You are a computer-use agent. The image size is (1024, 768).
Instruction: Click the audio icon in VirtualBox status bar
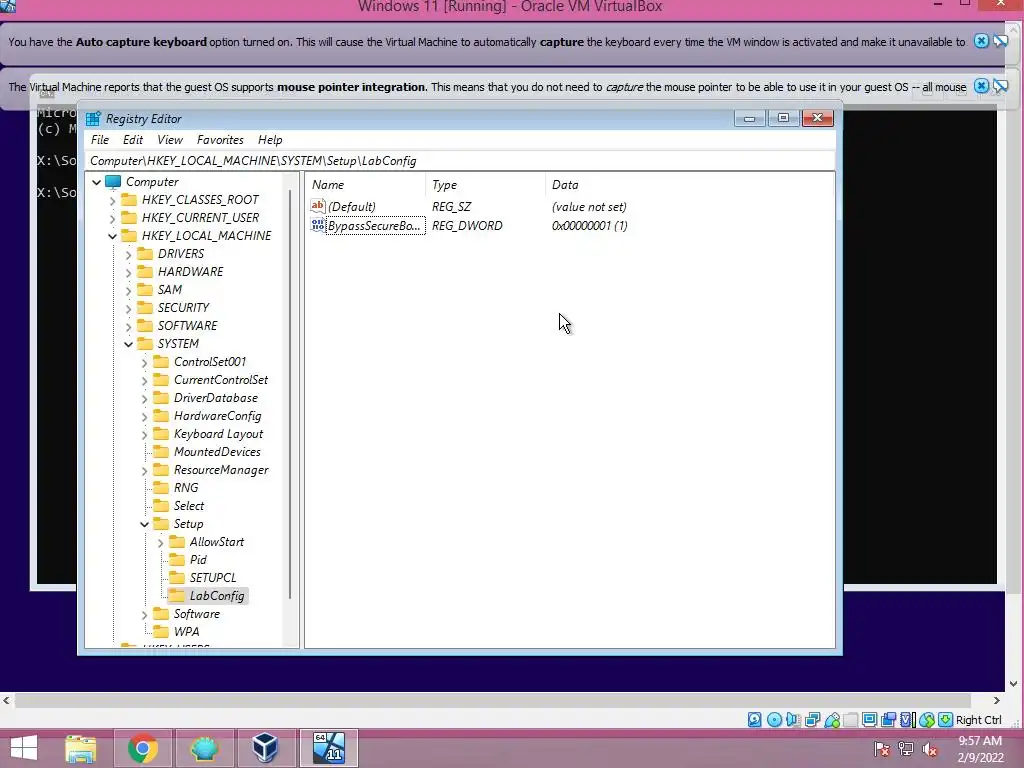click(793, 720)
